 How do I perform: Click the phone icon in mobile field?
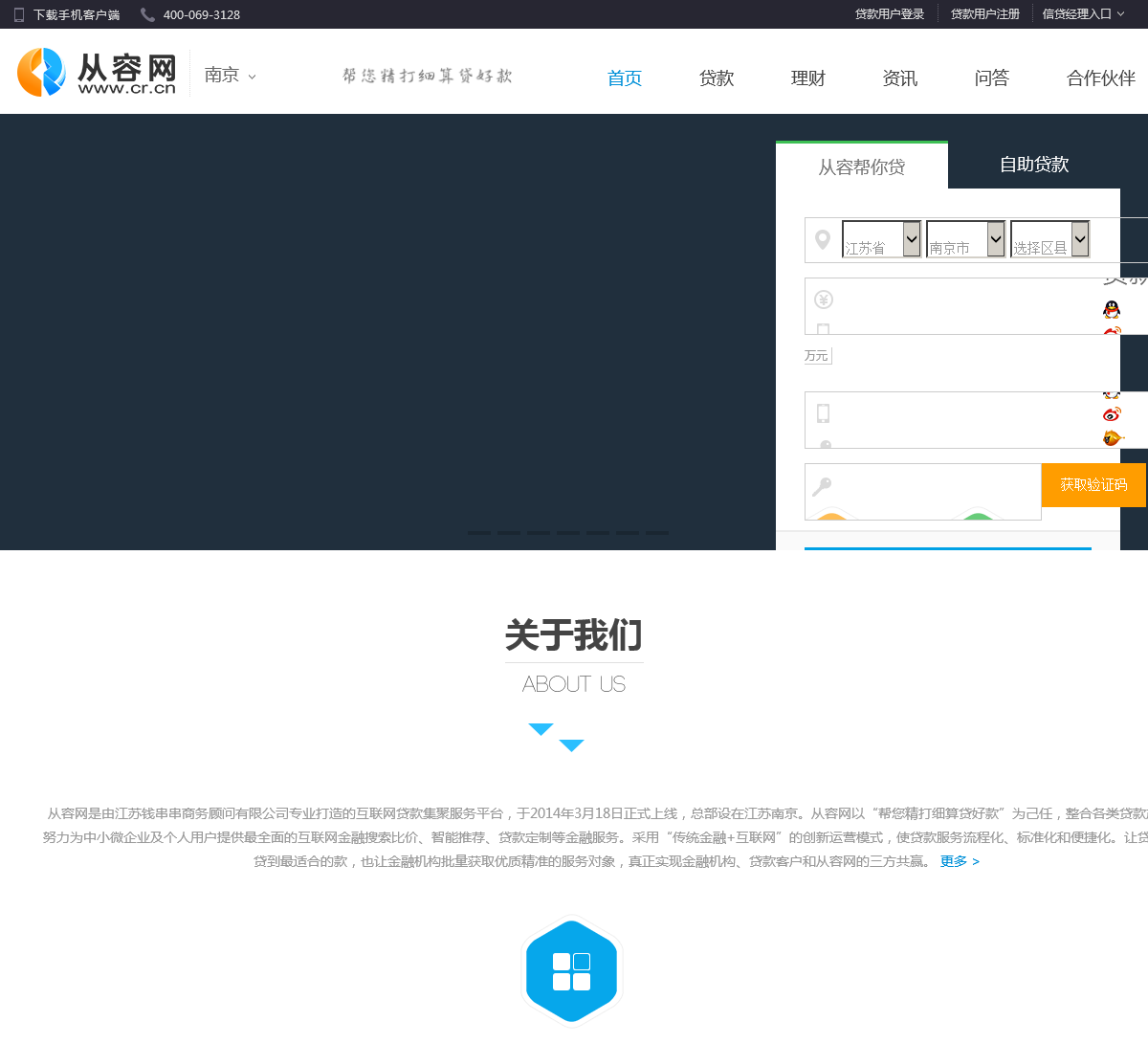click(823, 413)
